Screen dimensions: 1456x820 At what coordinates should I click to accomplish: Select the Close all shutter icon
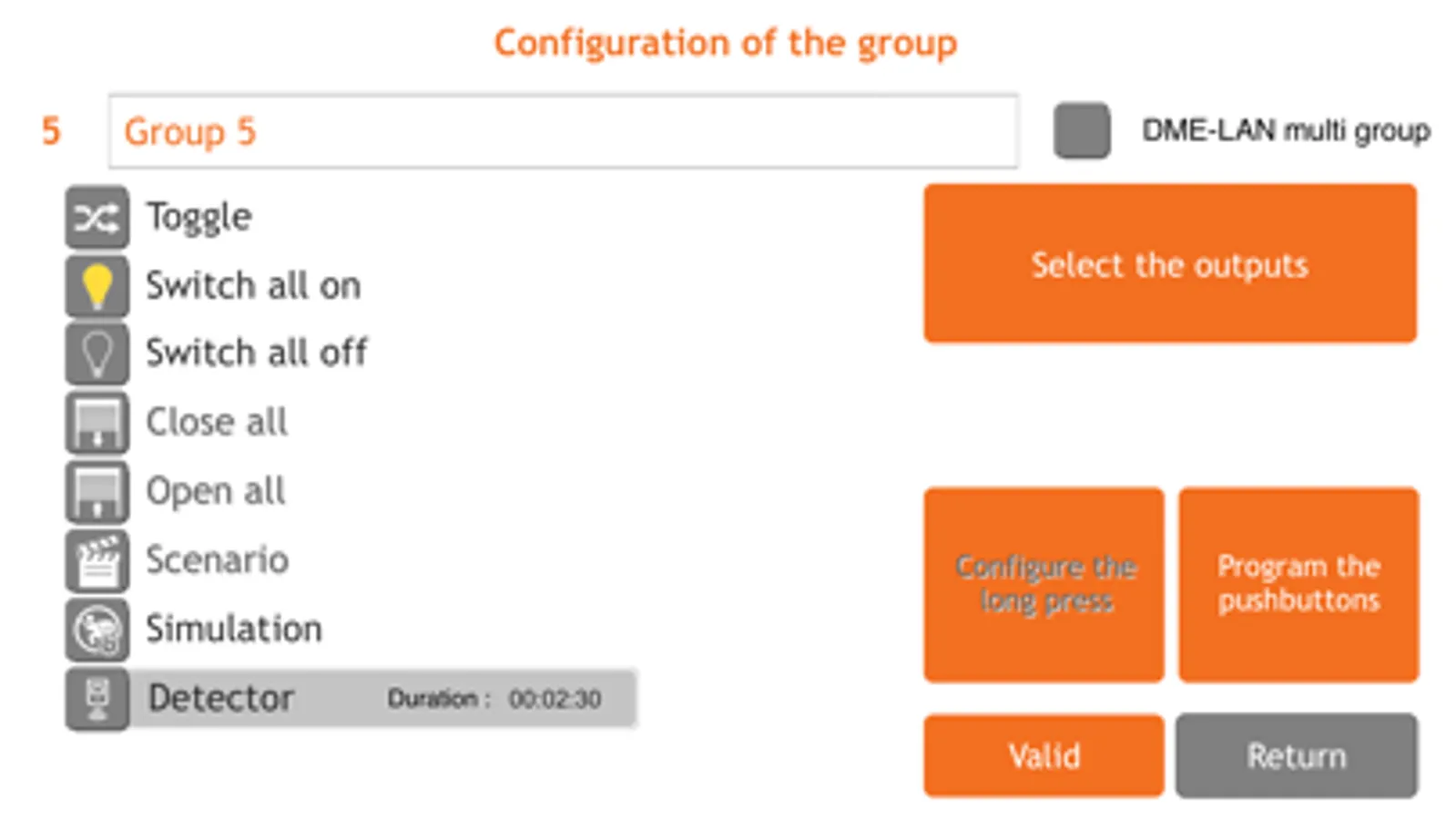coord(97,423)
